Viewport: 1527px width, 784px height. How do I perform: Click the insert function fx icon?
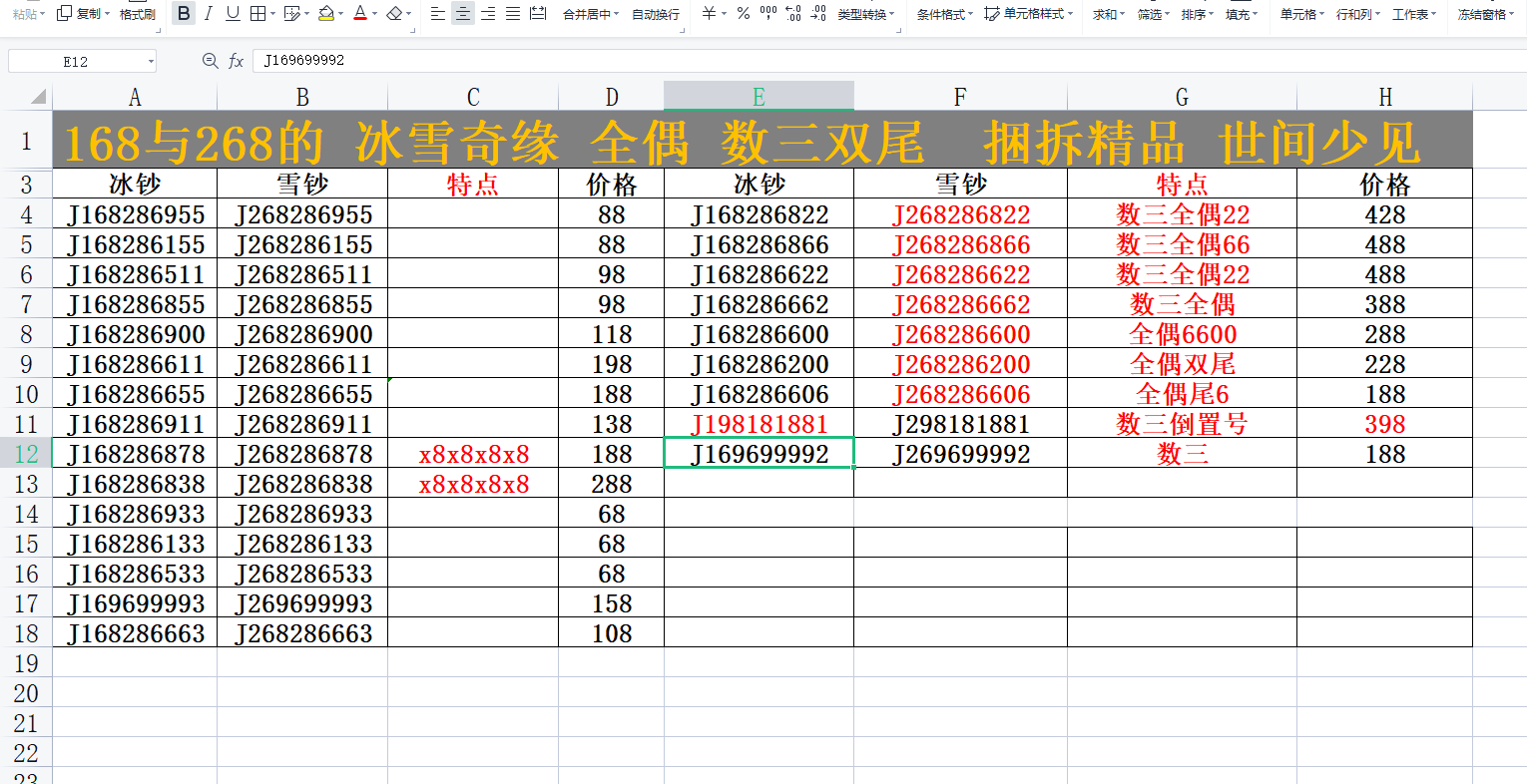(236, 61)
